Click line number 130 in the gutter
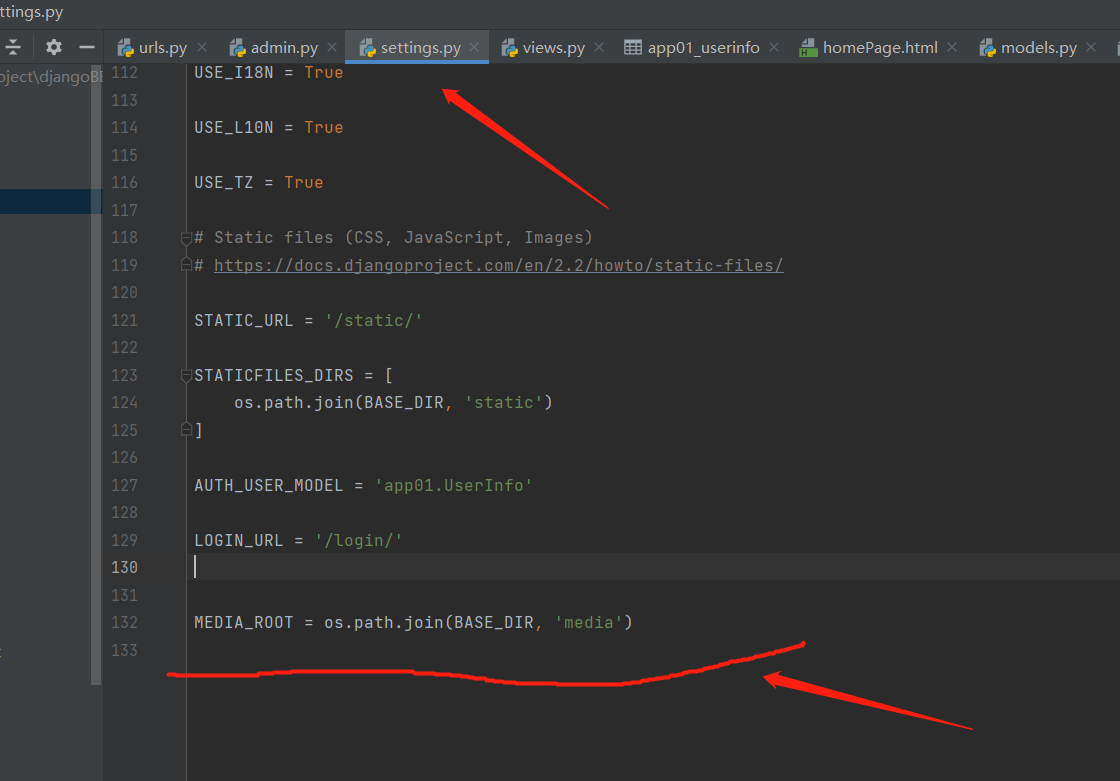1120x781 pixels. (124, 567)
